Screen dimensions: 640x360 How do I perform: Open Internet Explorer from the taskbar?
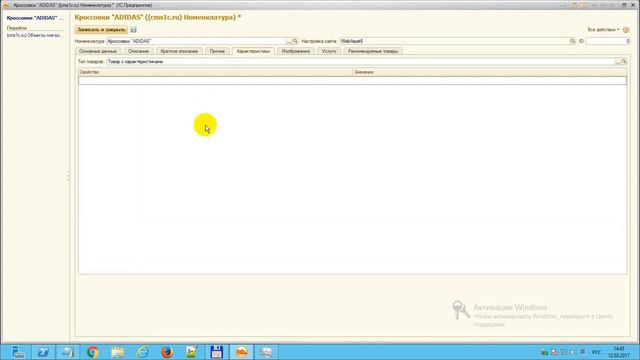142,352
